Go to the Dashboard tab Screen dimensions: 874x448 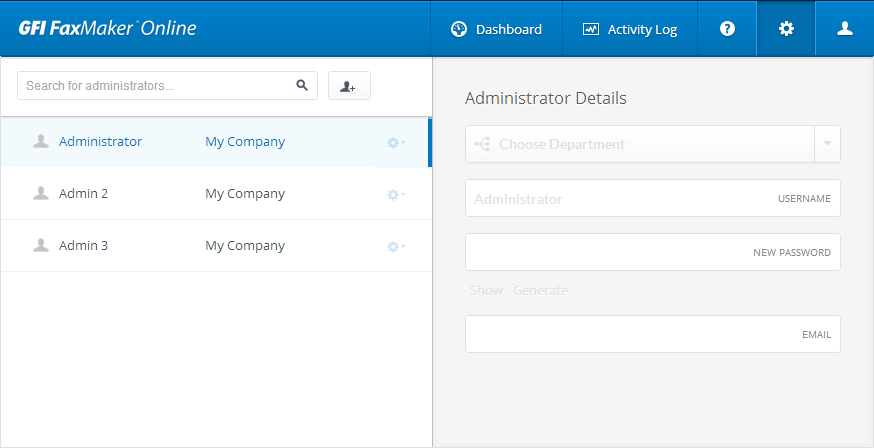point(496,29)
